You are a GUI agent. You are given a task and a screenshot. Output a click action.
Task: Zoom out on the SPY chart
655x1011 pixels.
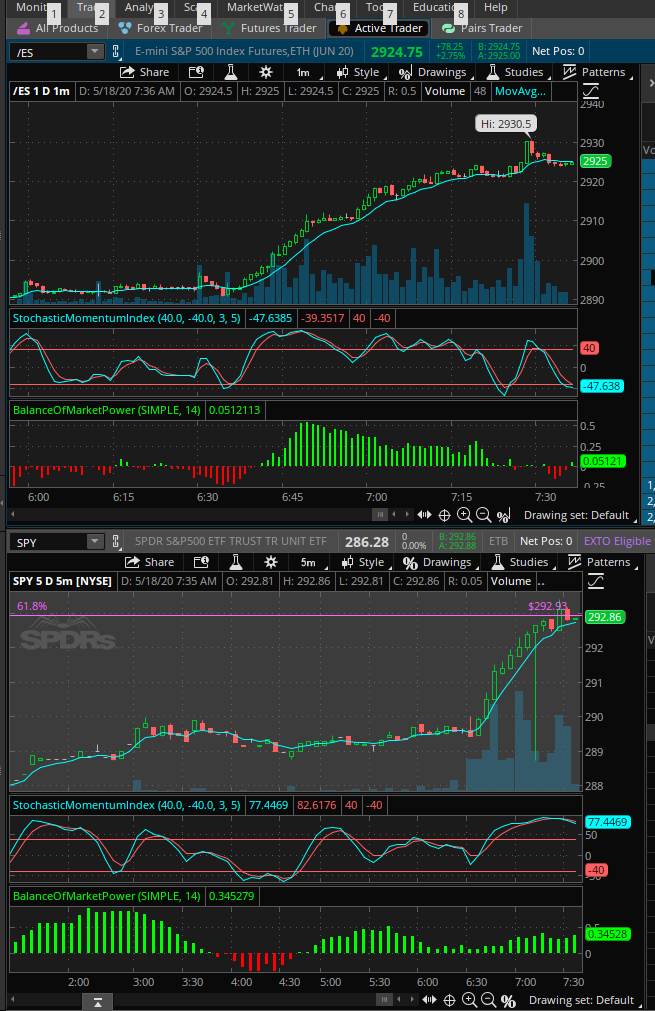pyautogui.click(x=489, y=1000)
